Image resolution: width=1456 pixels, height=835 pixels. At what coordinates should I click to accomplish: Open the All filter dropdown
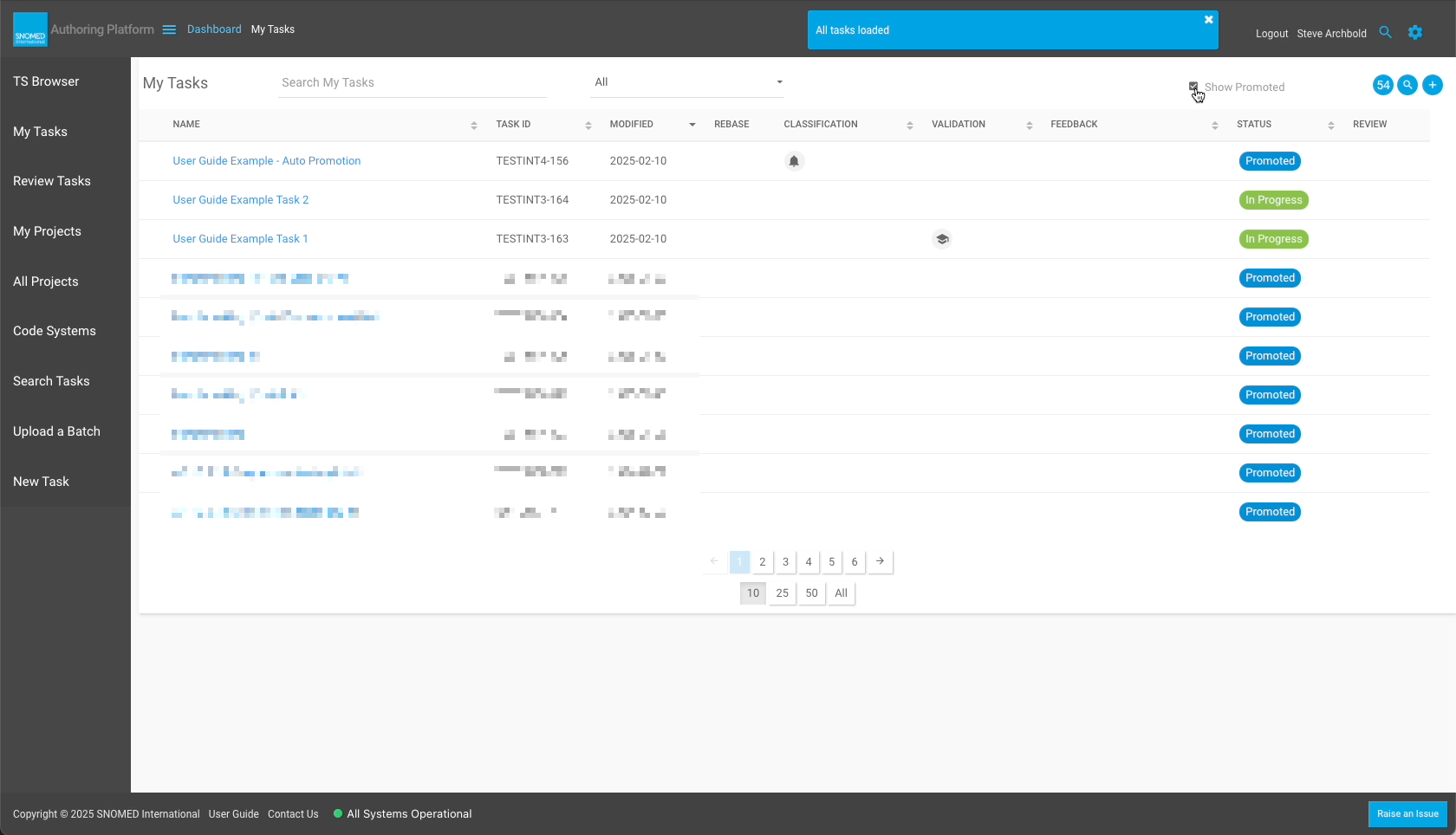(688, 82)
